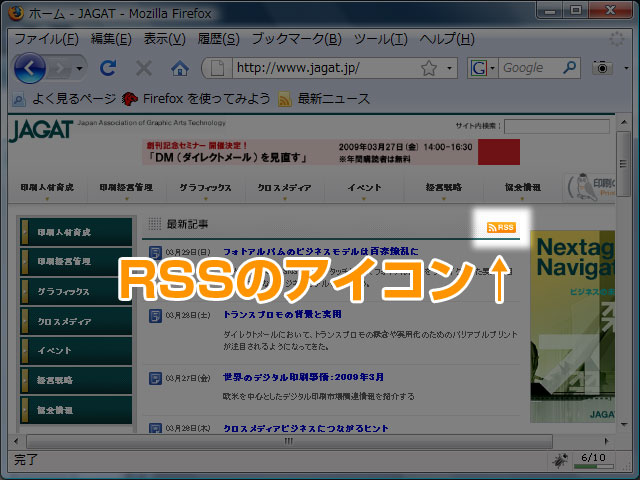640x480 pixels.
Task: Bookmark this page with the star icon
Action: (x=429, y=68)
